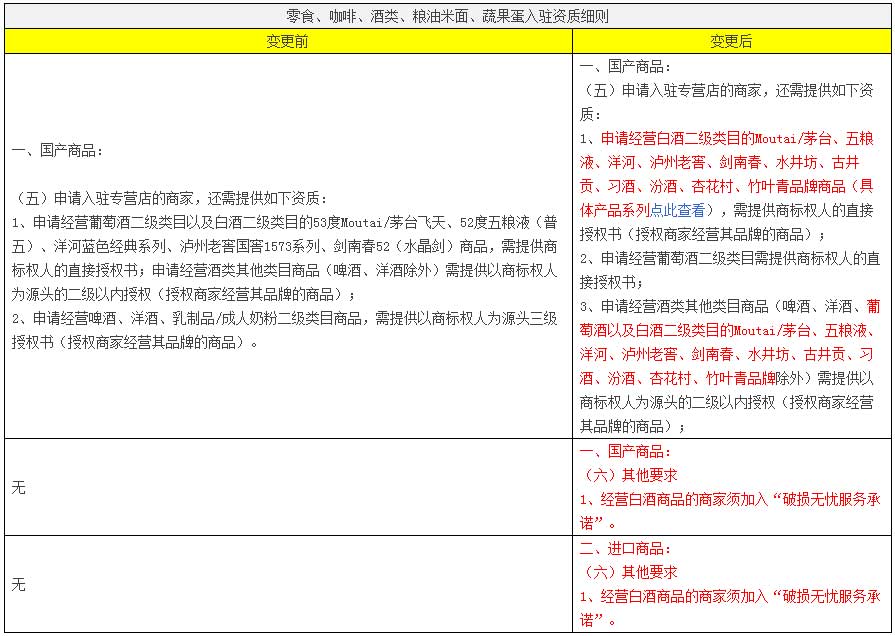
Task: Click the line starting 1、申请经营葡萄酒二级类目以及白酒
Action: (284, 223)
